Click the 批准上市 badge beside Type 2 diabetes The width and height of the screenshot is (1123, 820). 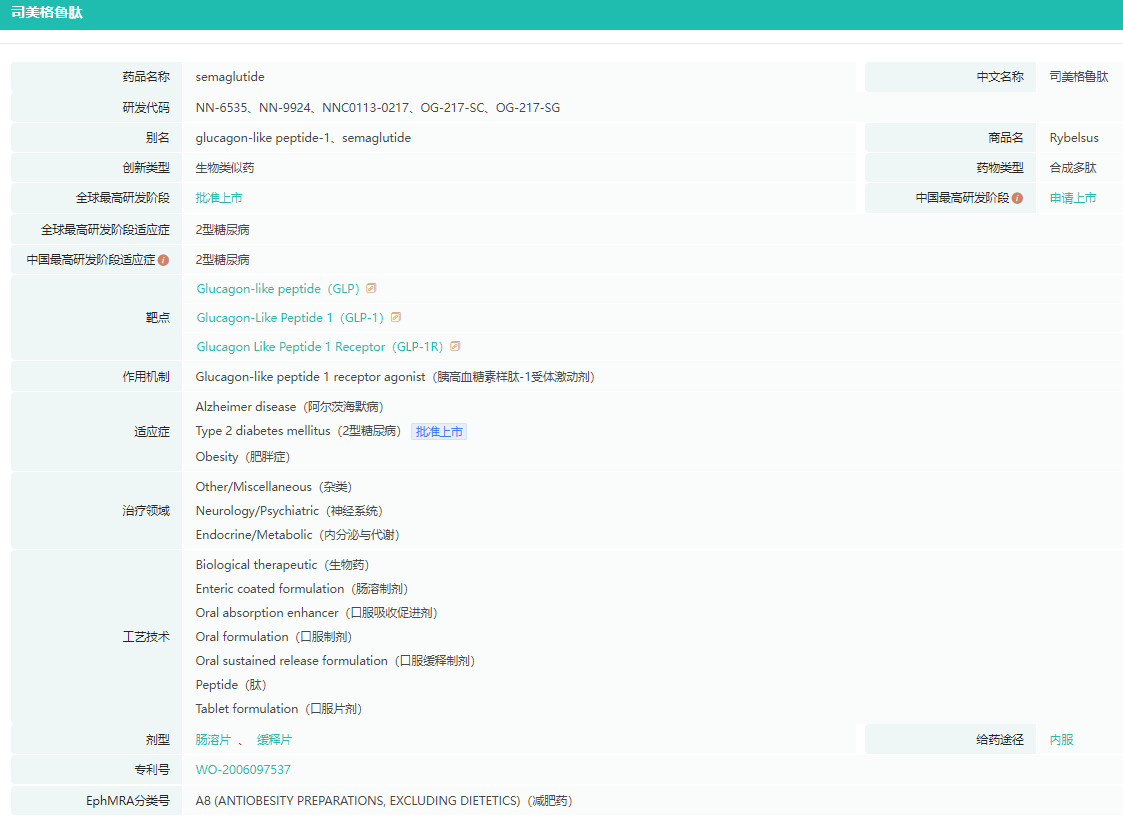(439, 431)
